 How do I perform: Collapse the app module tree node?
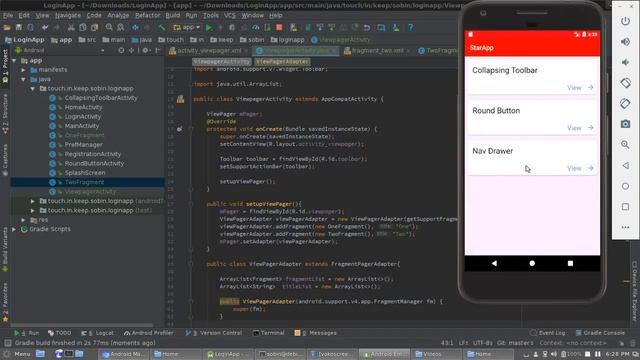tap(14, 60)
